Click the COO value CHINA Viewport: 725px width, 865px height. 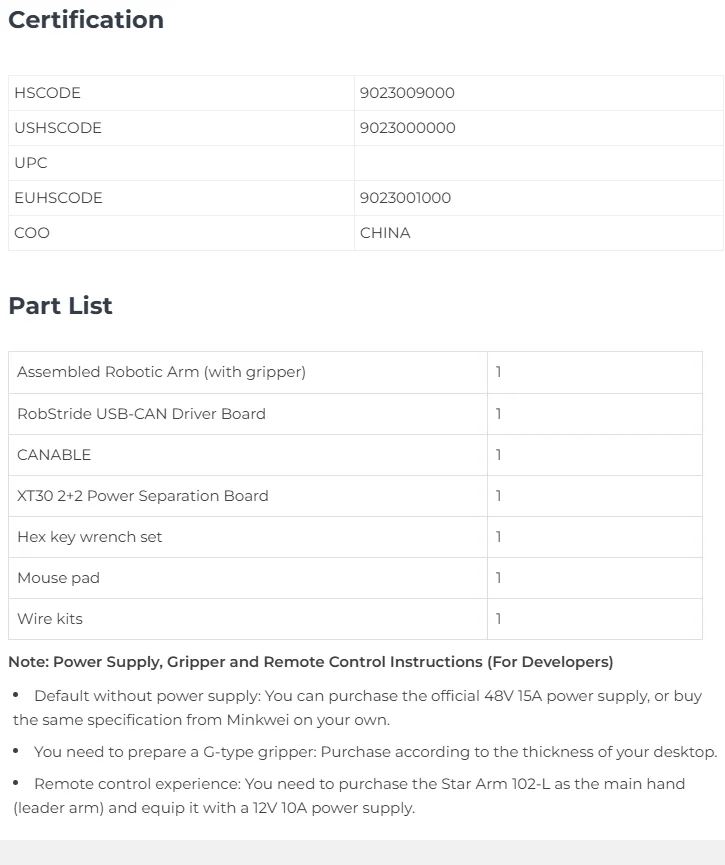tap(385, 233)
